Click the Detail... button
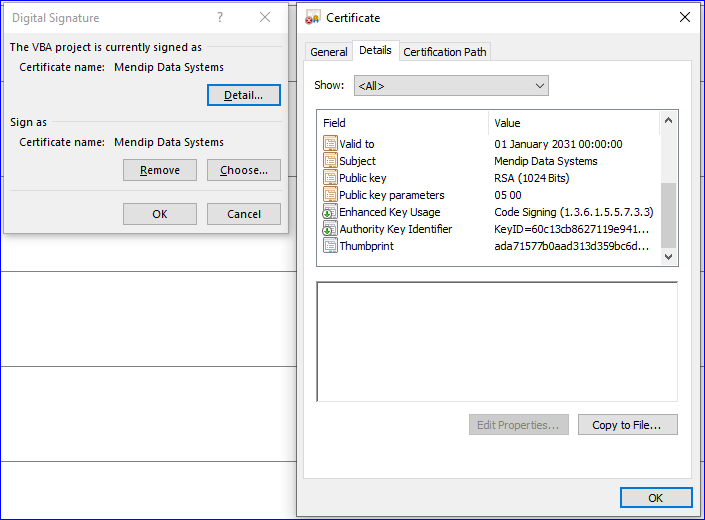Screen dimensions: 705x520 click(x=244, y=95)
